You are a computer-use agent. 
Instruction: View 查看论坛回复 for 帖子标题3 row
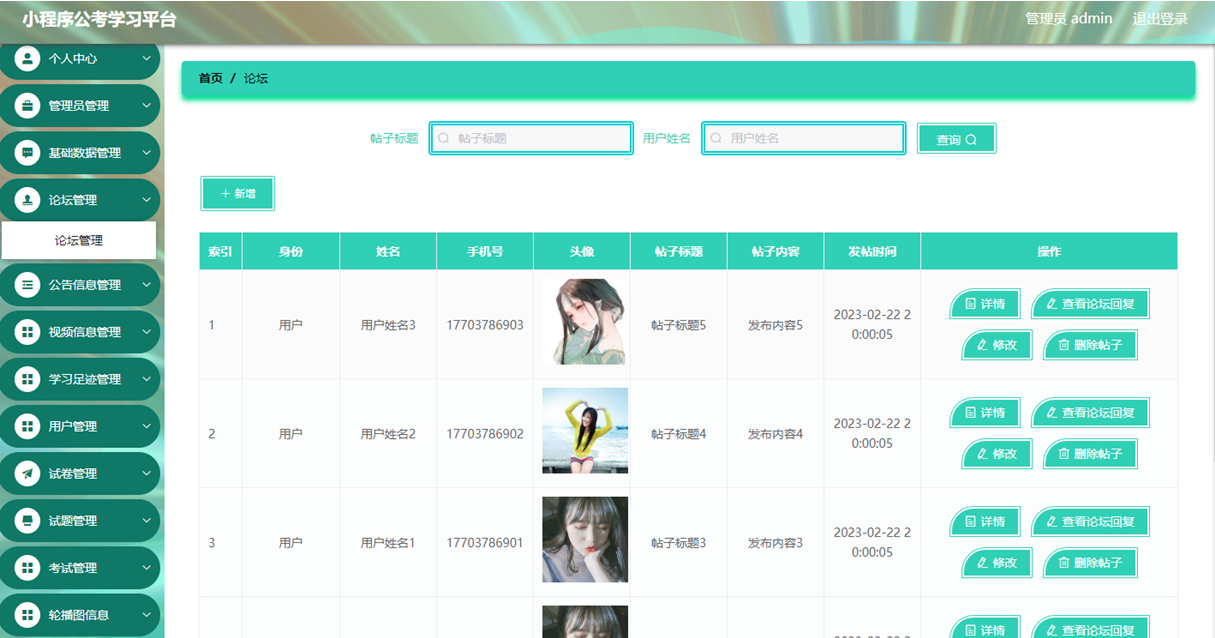pyautogui.click(x=1090, y=521)
